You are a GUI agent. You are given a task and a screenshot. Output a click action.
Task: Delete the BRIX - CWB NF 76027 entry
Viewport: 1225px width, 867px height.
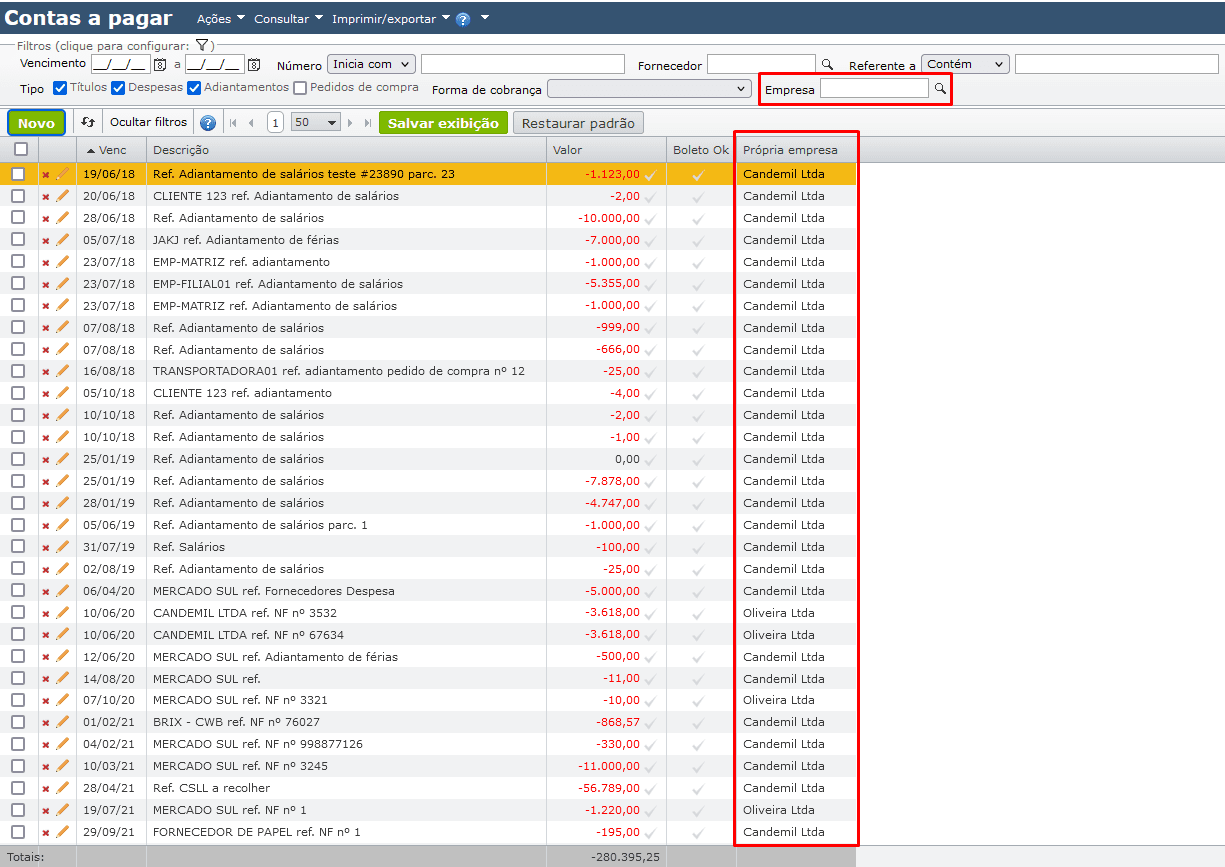(x=45, y=723)
